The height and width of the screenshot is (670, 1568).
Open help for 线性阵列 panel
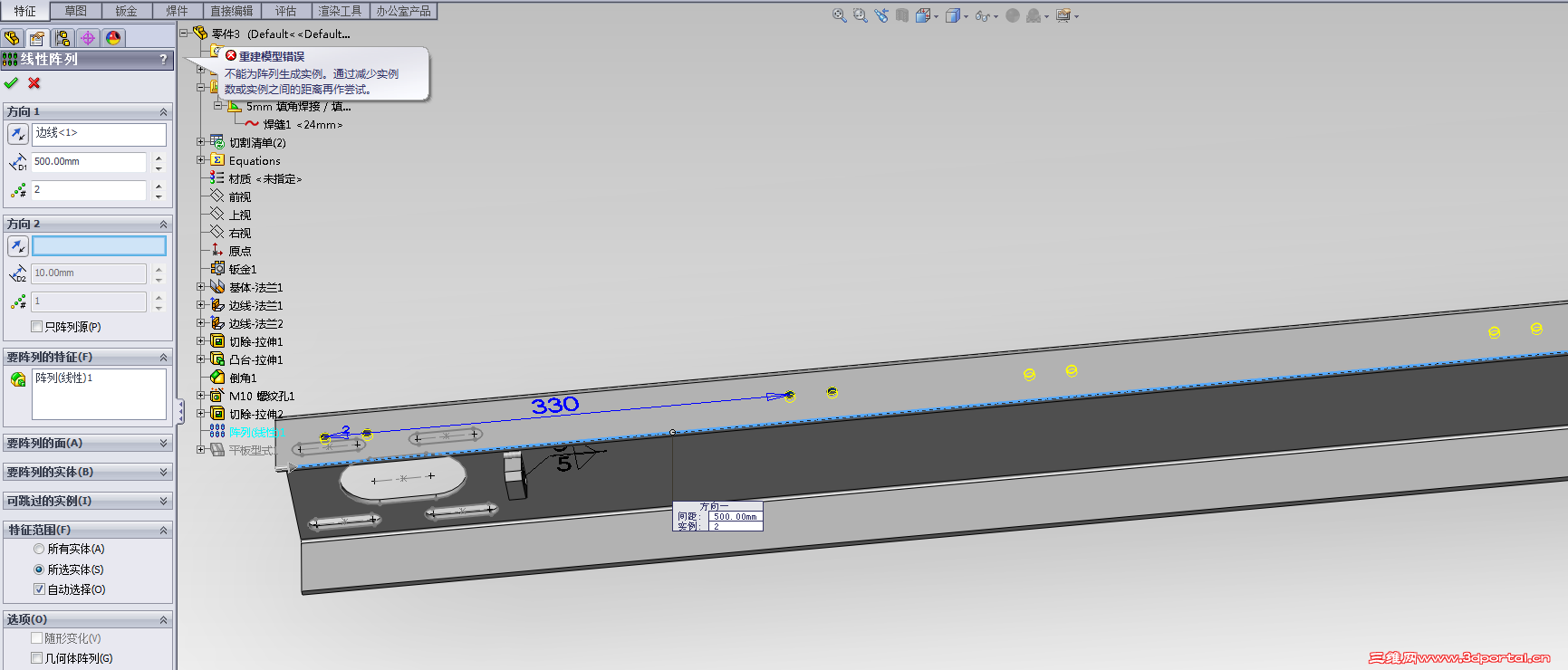164,59
